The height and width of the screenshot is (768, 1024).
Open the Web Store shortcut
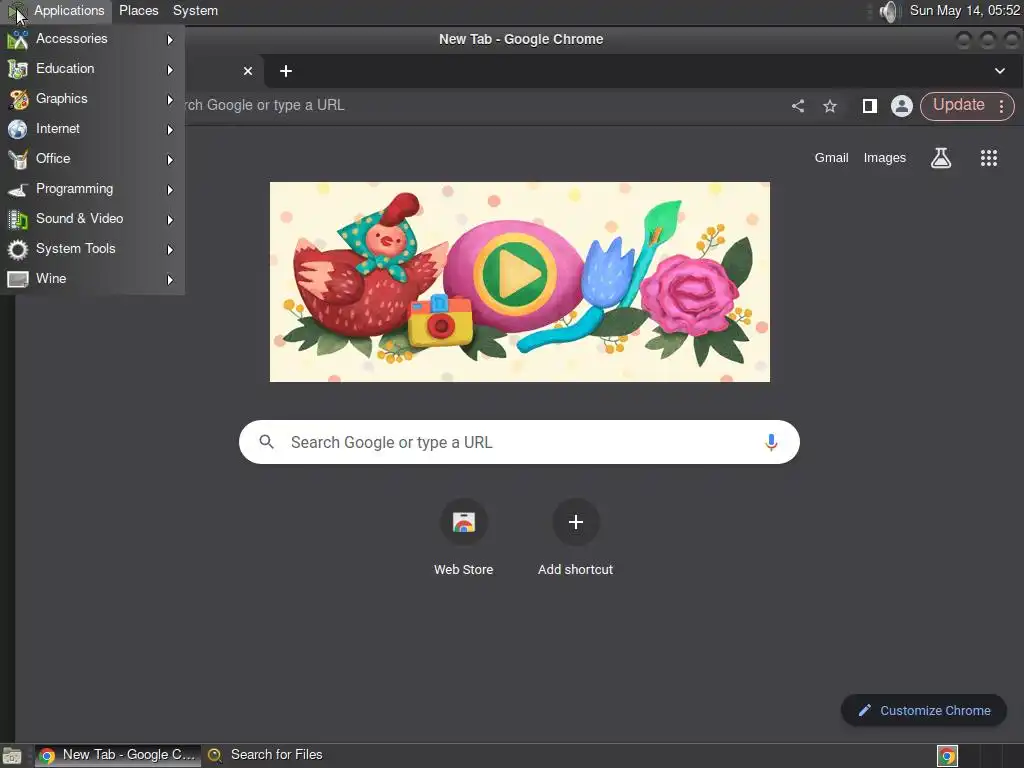coord(464,537)
